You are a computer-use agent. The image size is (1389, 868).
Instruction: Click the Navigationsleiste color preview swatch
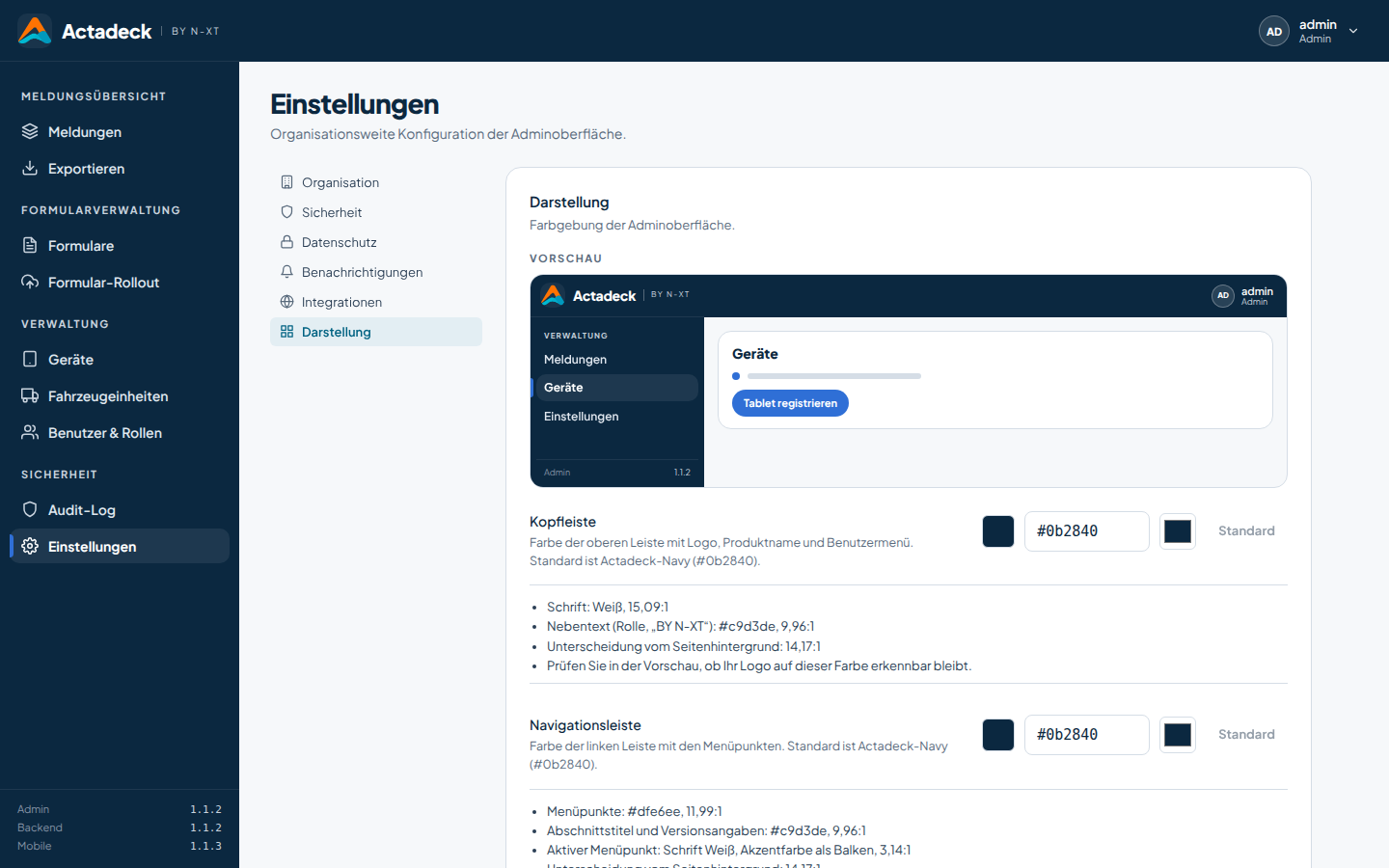tap(998, 735)
